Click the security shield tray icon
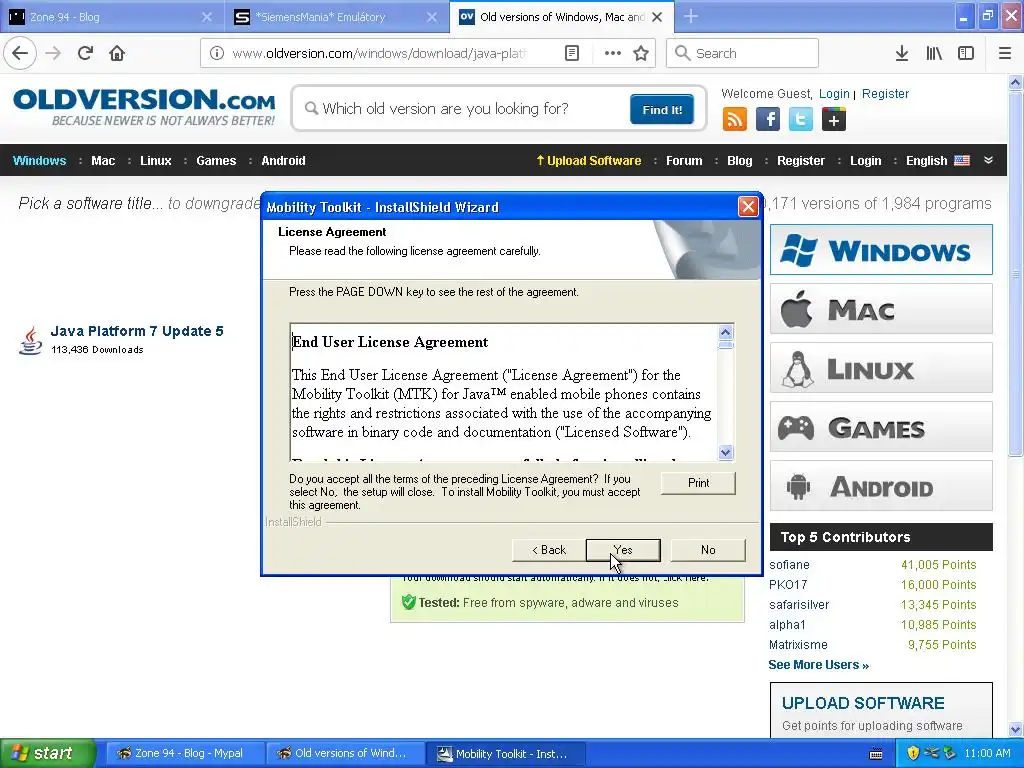This screenshot has width=1024, height=768. click(913, 753)
